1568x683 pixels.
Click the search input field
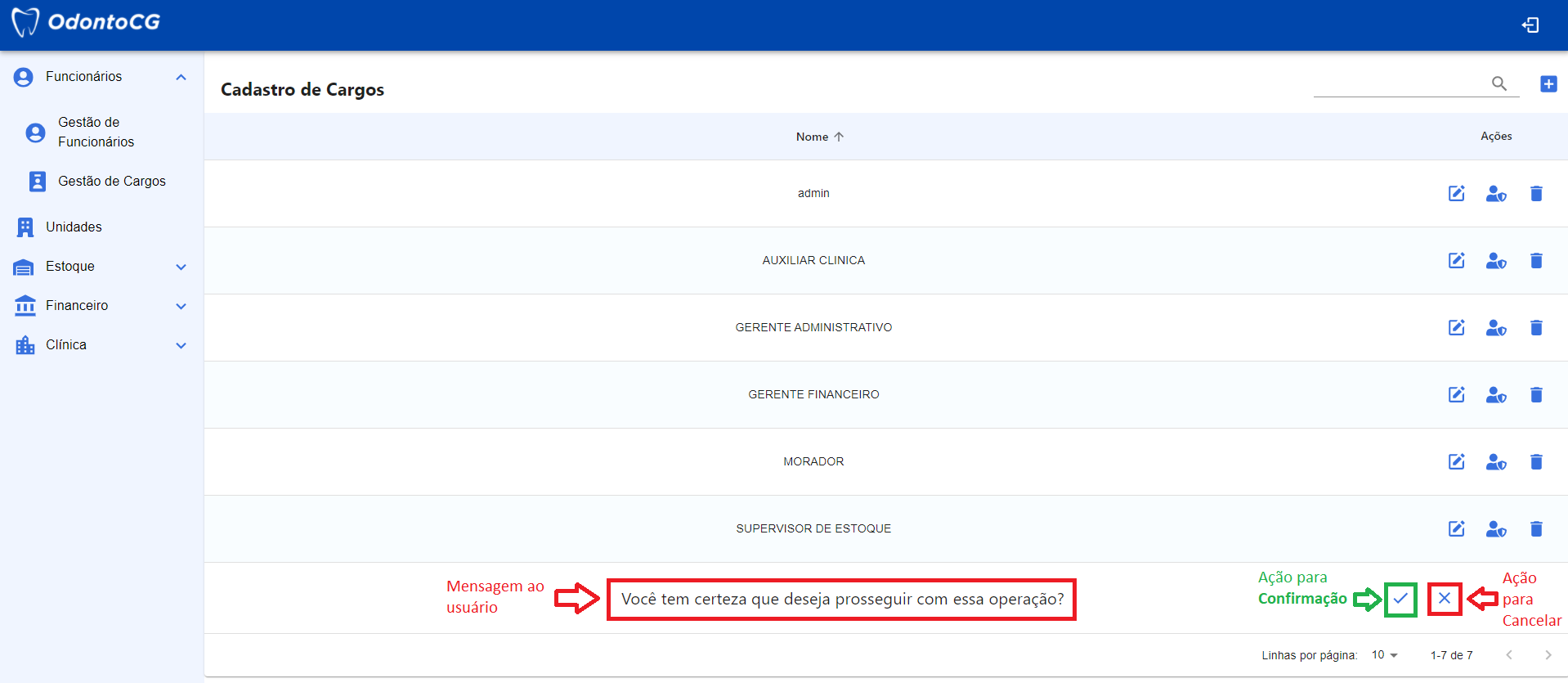tap(1400, 84)
